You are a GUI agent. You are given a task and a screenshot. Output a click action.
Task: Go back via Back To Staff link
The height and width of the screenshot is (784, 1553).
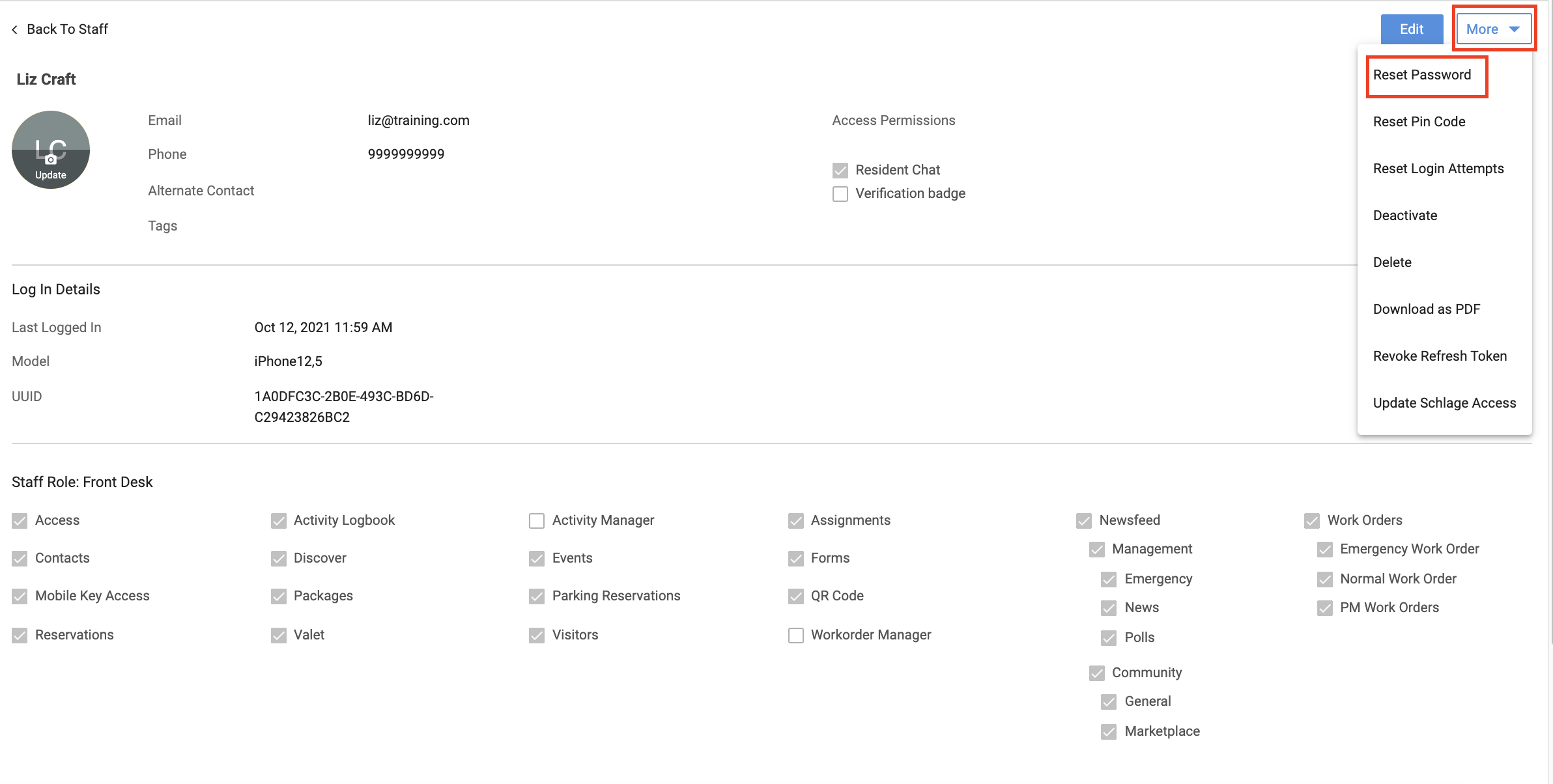[67, 29]
